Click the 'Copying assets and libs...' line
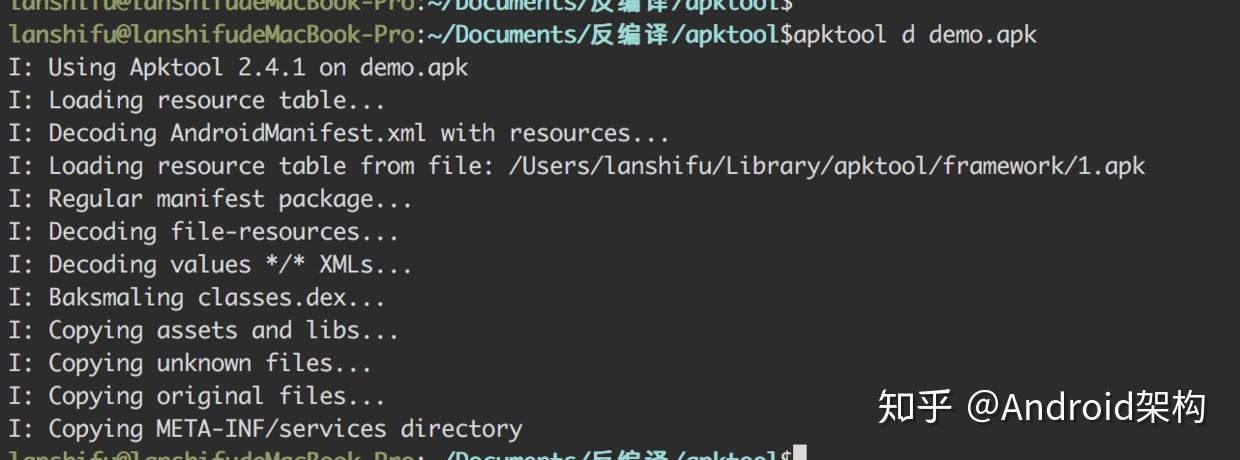 tap(204, 331)
